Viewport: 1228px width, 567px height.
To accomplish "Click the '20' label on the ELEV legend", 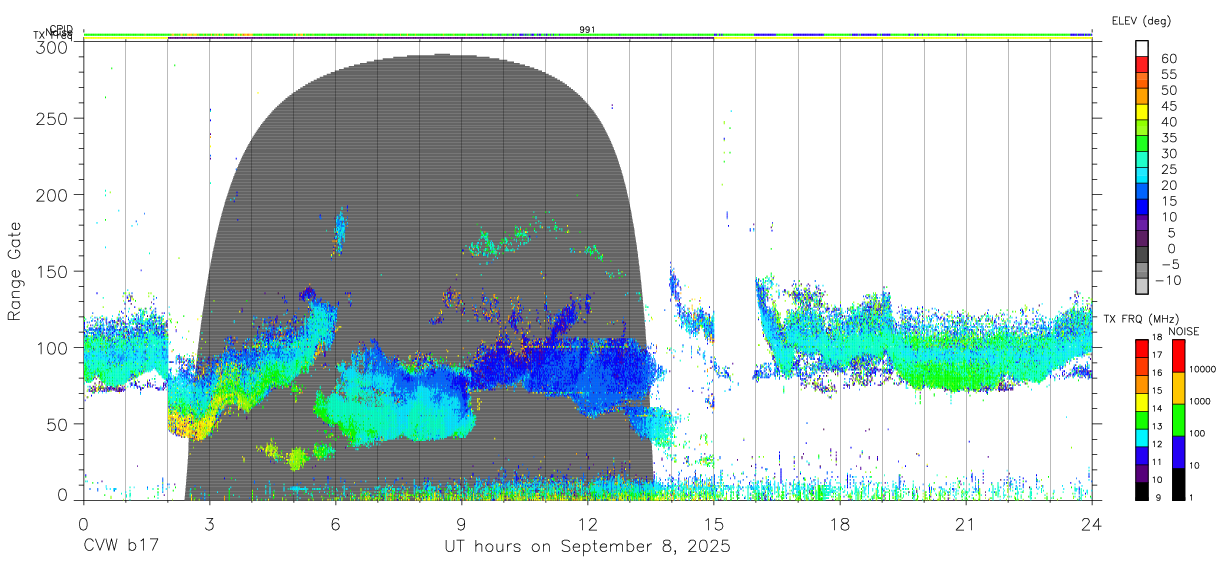I will [1167, 186].
